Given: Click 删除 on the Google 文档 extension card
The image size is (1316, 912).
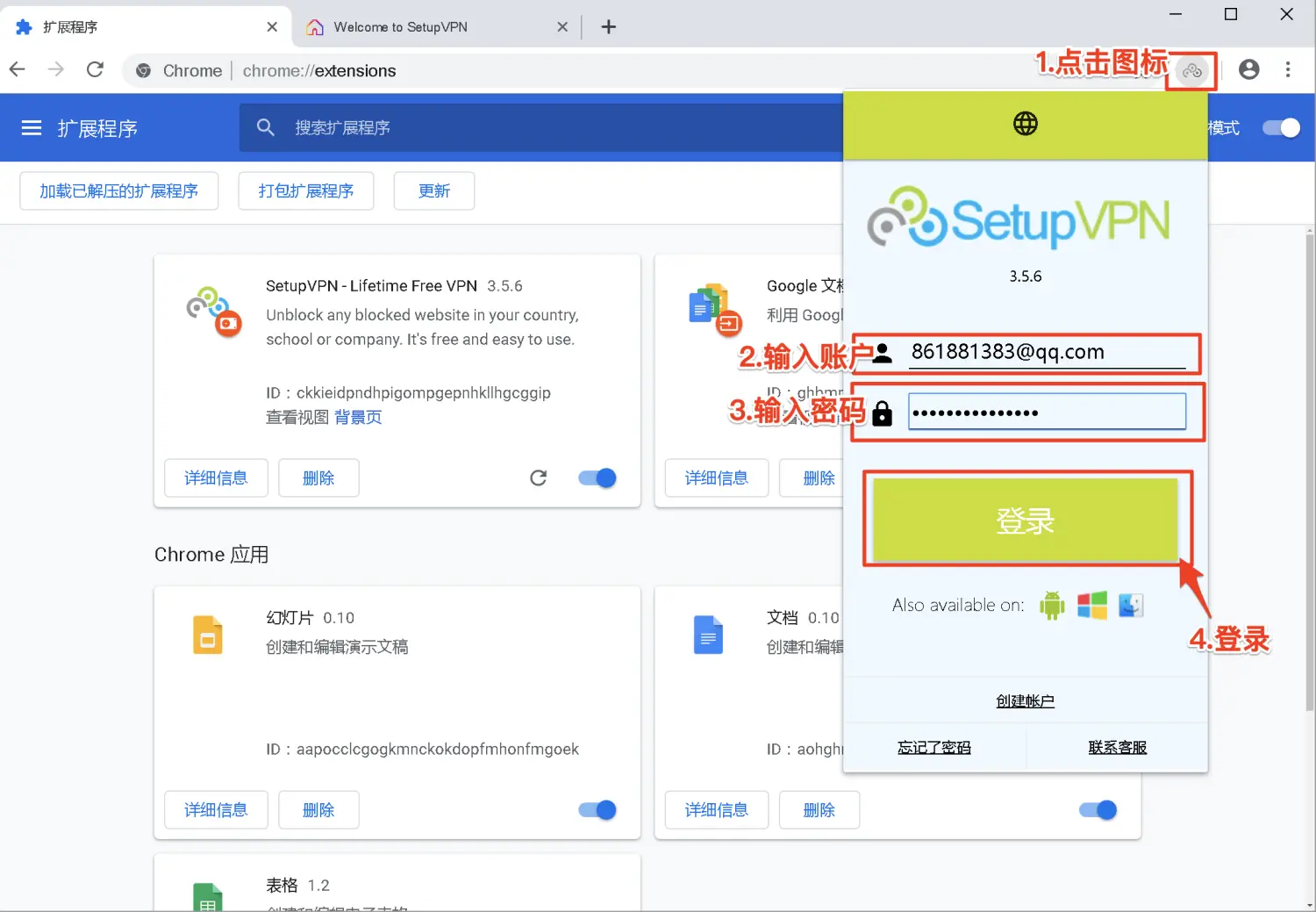Looking at the screenshot, I should pyautogui.click(x=812, y=478).
